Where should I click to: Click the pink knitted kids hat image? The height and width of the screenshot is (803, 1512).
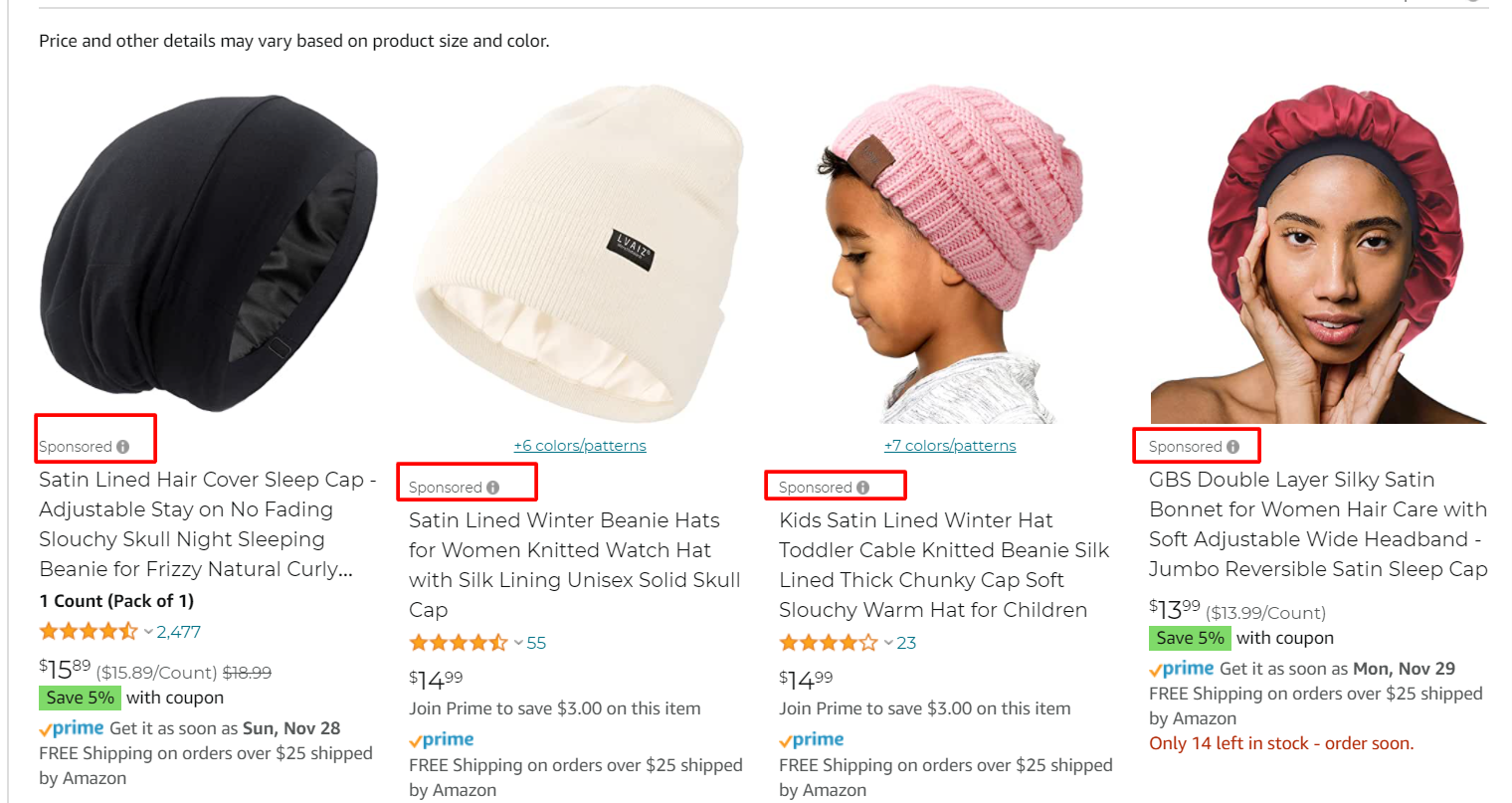tap(950, 256)
